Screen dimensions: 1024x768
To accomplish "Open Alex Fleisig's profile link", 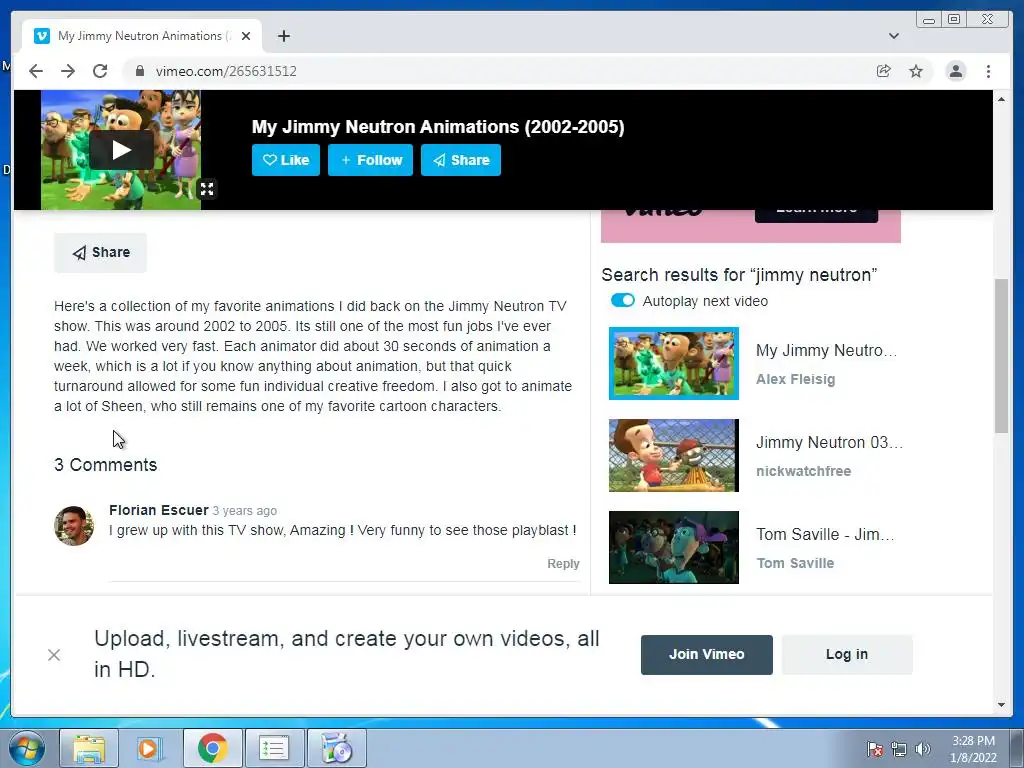I will (x=795, y=379).
